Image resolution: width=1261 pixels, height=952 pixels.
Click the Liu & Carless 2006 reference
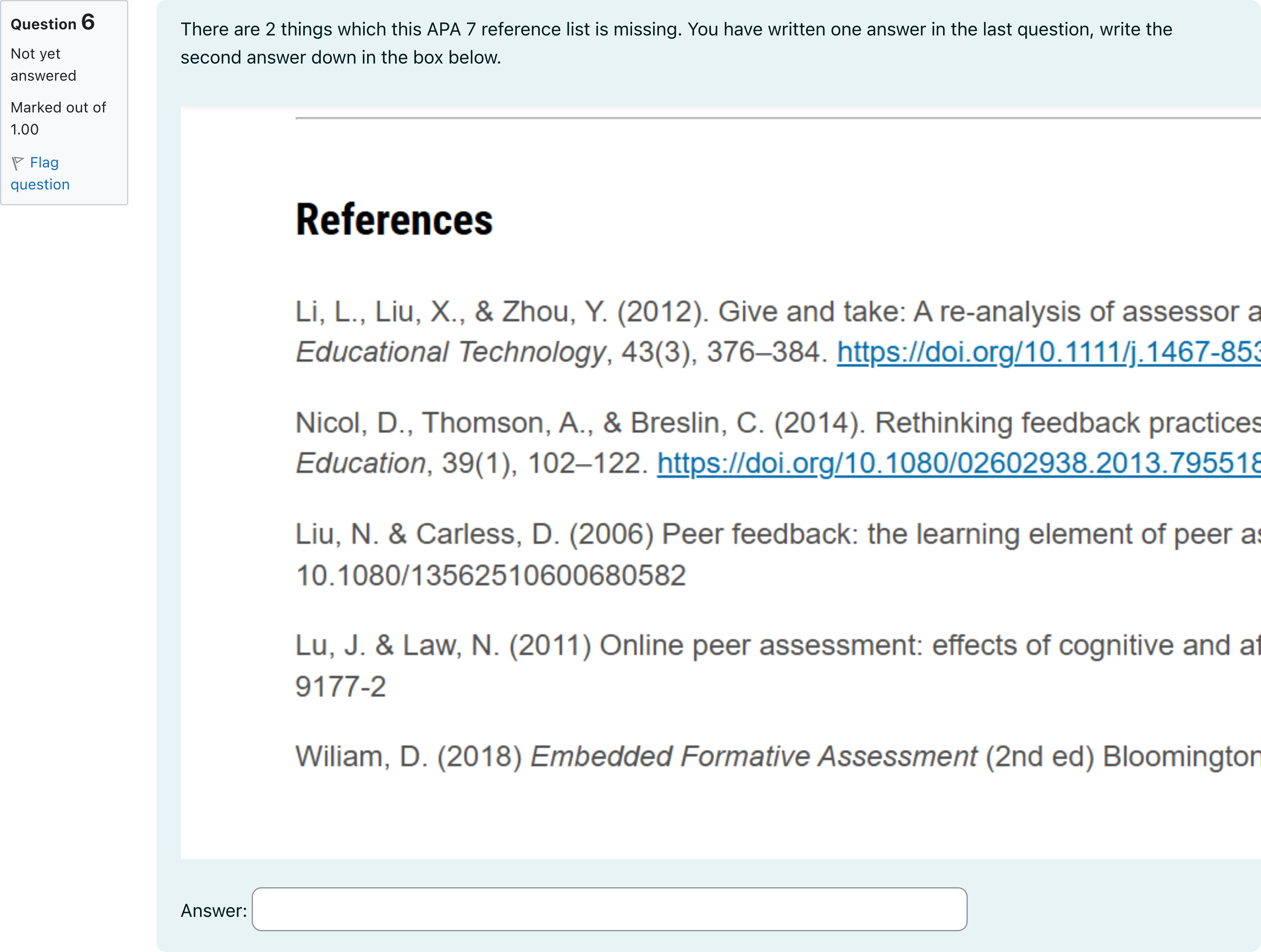click(x=778, y=554)
